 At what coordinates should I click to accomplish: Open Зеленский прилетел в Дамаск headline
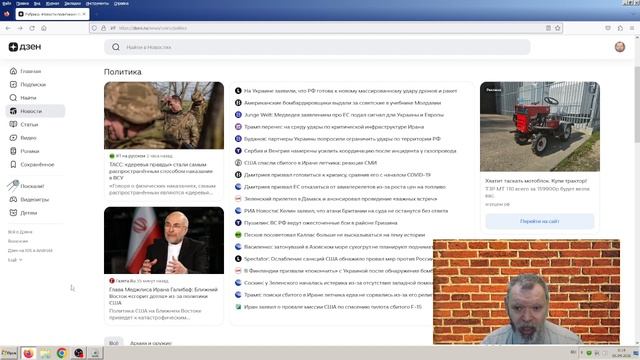pyautogui.click(x=340, y=199)
